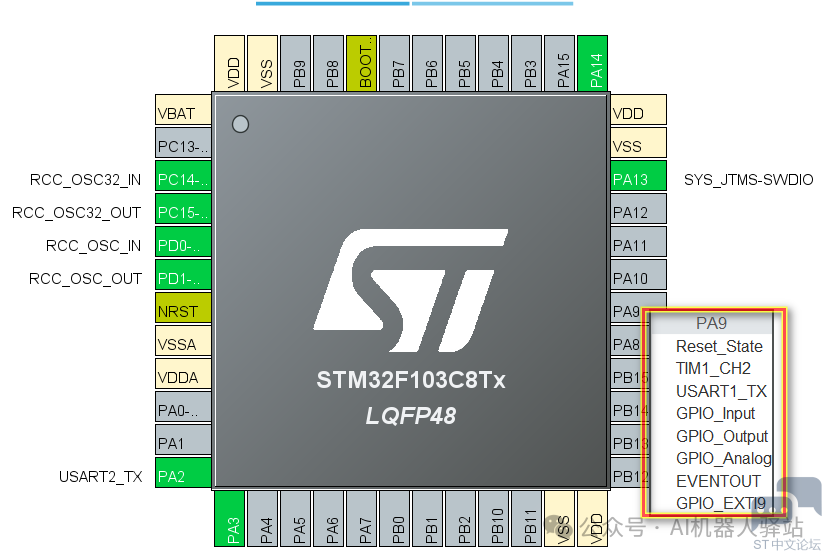Click the PA8 pin
This screenshot has width=830, height=560.
627,341
